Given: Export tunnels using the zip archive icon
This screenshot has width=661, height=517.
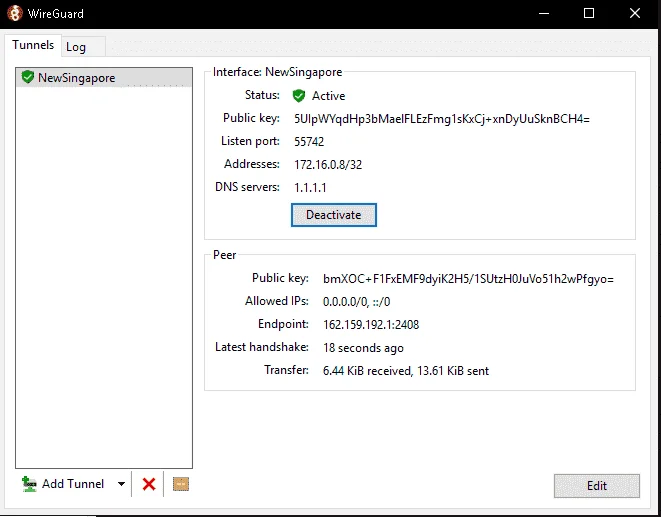Looking at the screenshot, I should point(181,484).
